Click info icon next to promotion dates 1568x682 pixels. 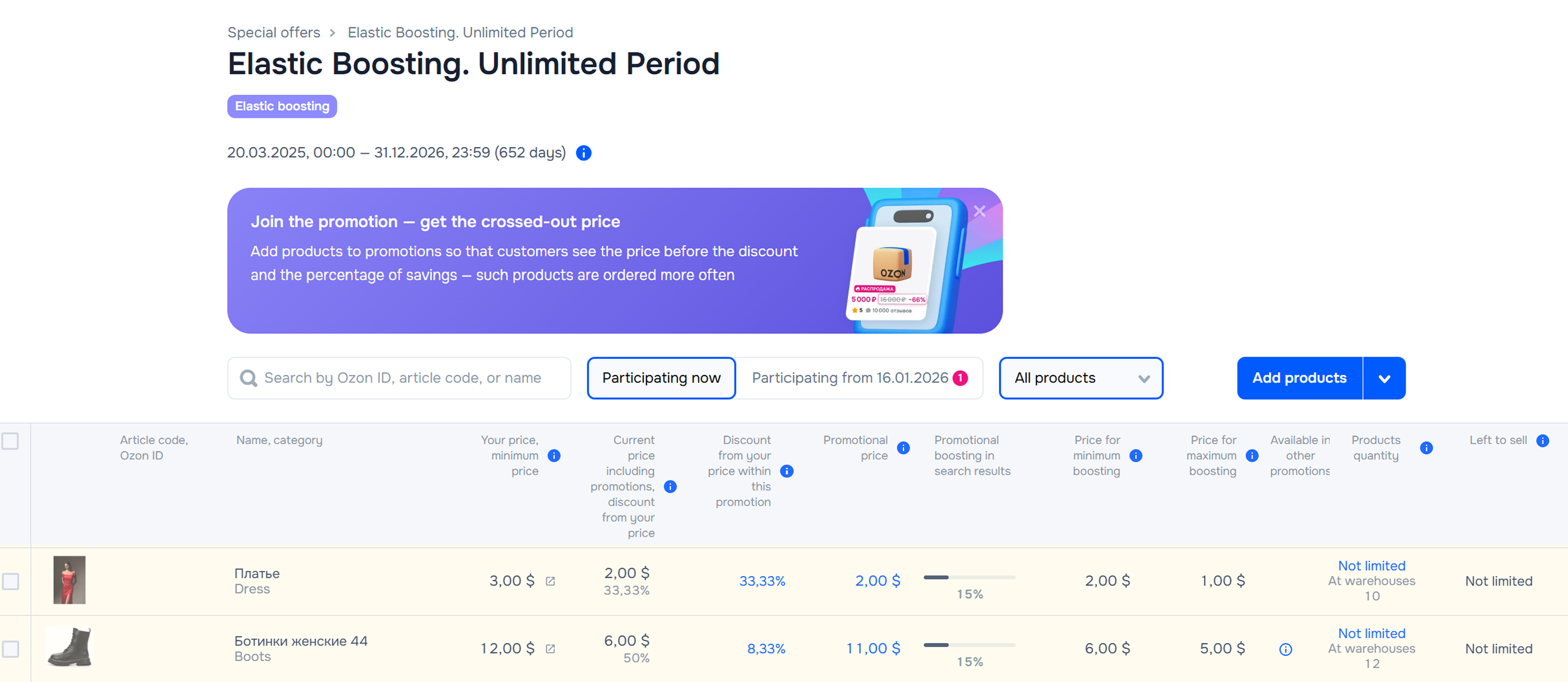tap(583, 153)
